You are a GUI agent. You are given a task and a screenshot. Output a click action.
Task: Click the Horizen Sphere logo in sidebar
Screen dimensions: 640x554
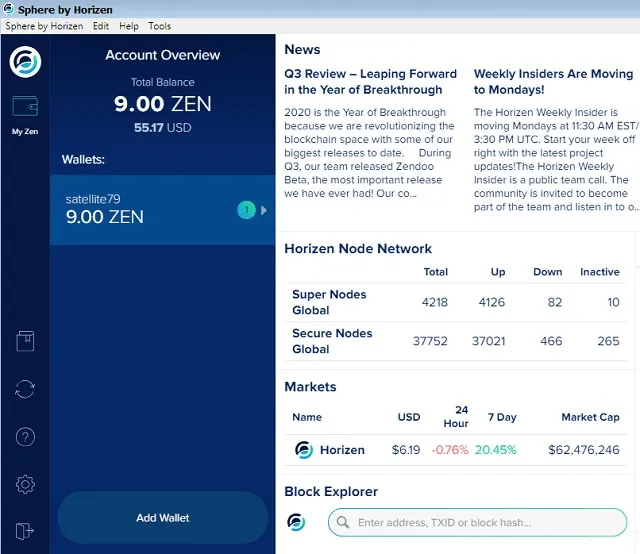pos(25,62)
